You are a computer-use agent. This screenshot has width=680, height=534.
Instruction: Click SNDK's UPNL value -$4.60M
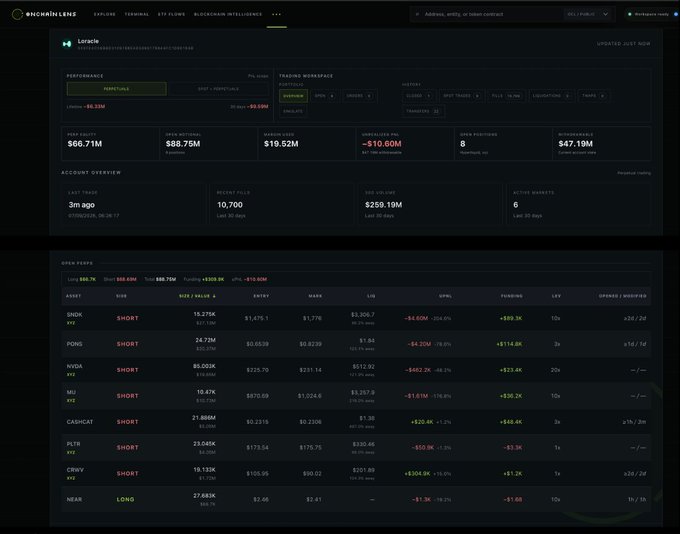coord(416,318)
